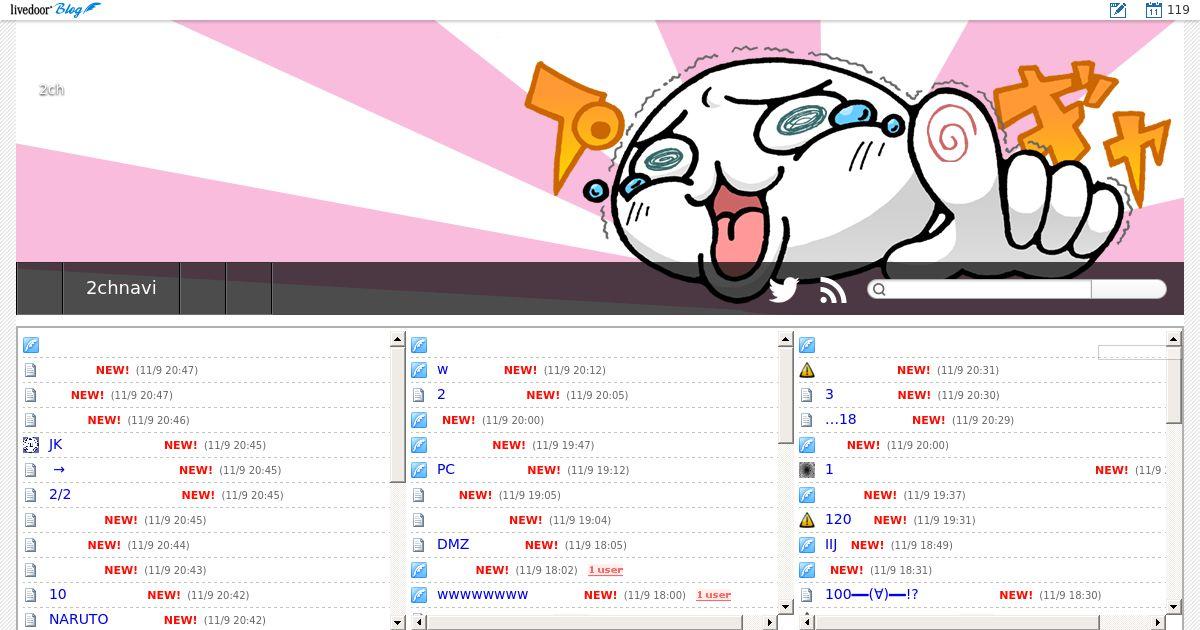
Task: Open the 2ch blog title link
Action: (51, 90)
